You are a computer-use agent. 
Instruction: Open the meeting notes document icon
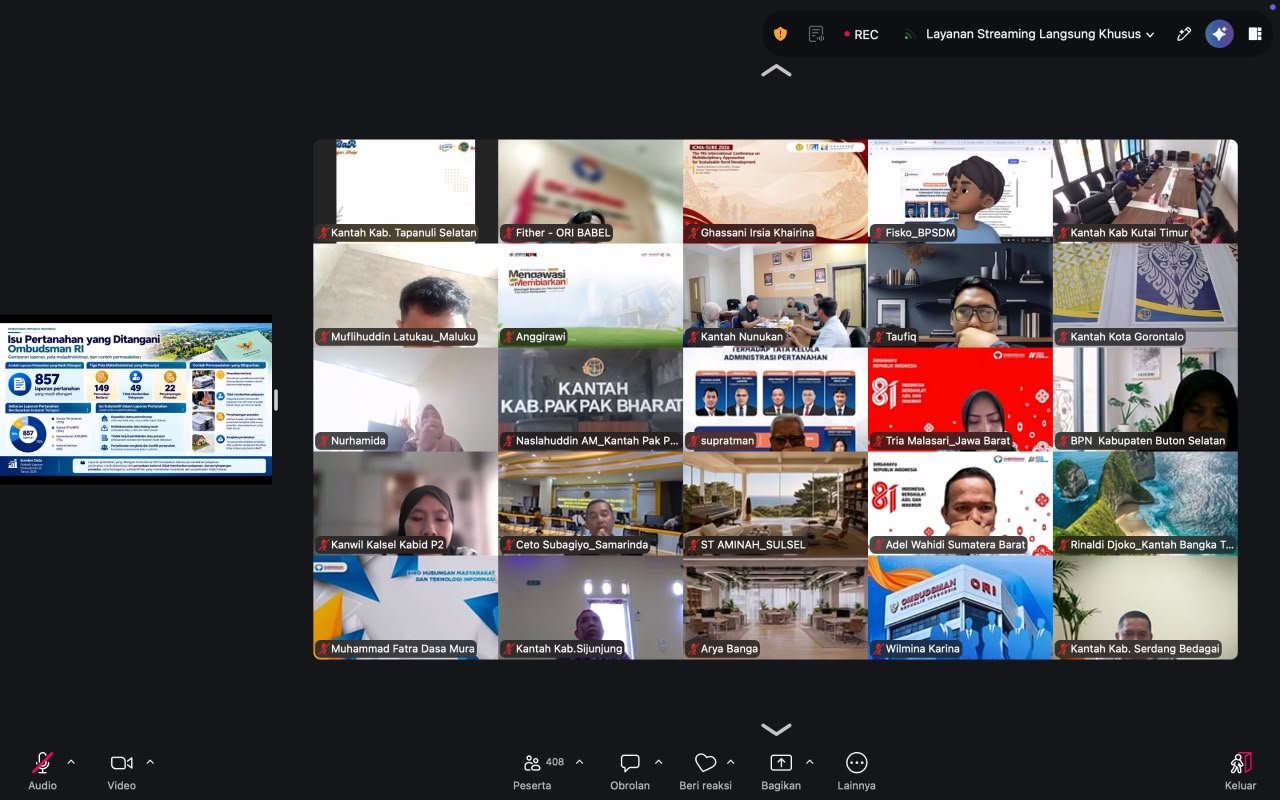(x=816, y=34)
